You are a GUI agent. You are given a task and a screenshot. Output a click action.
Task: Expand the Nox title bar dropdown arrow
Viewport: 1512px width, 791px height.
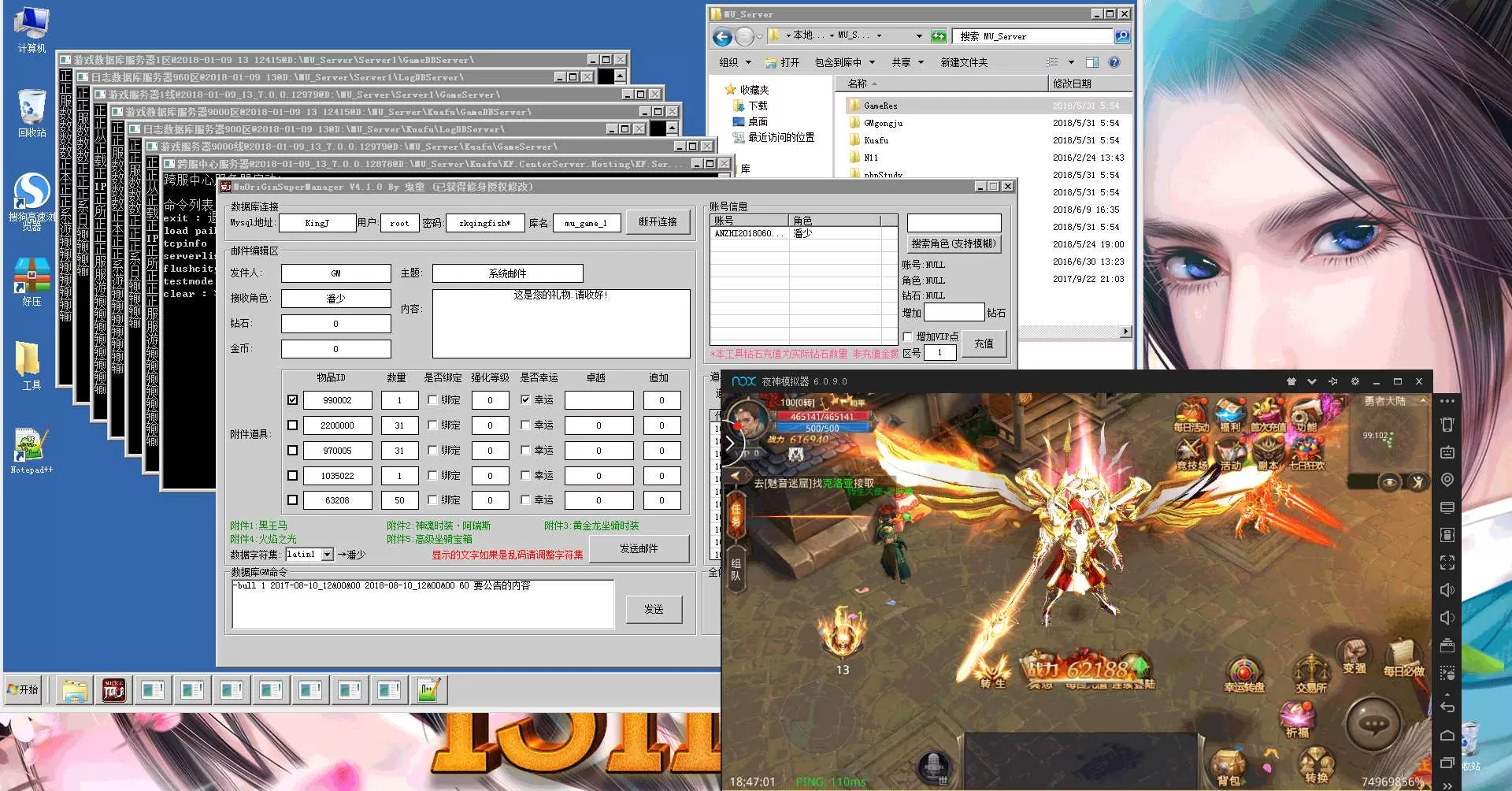(1311, 381)
